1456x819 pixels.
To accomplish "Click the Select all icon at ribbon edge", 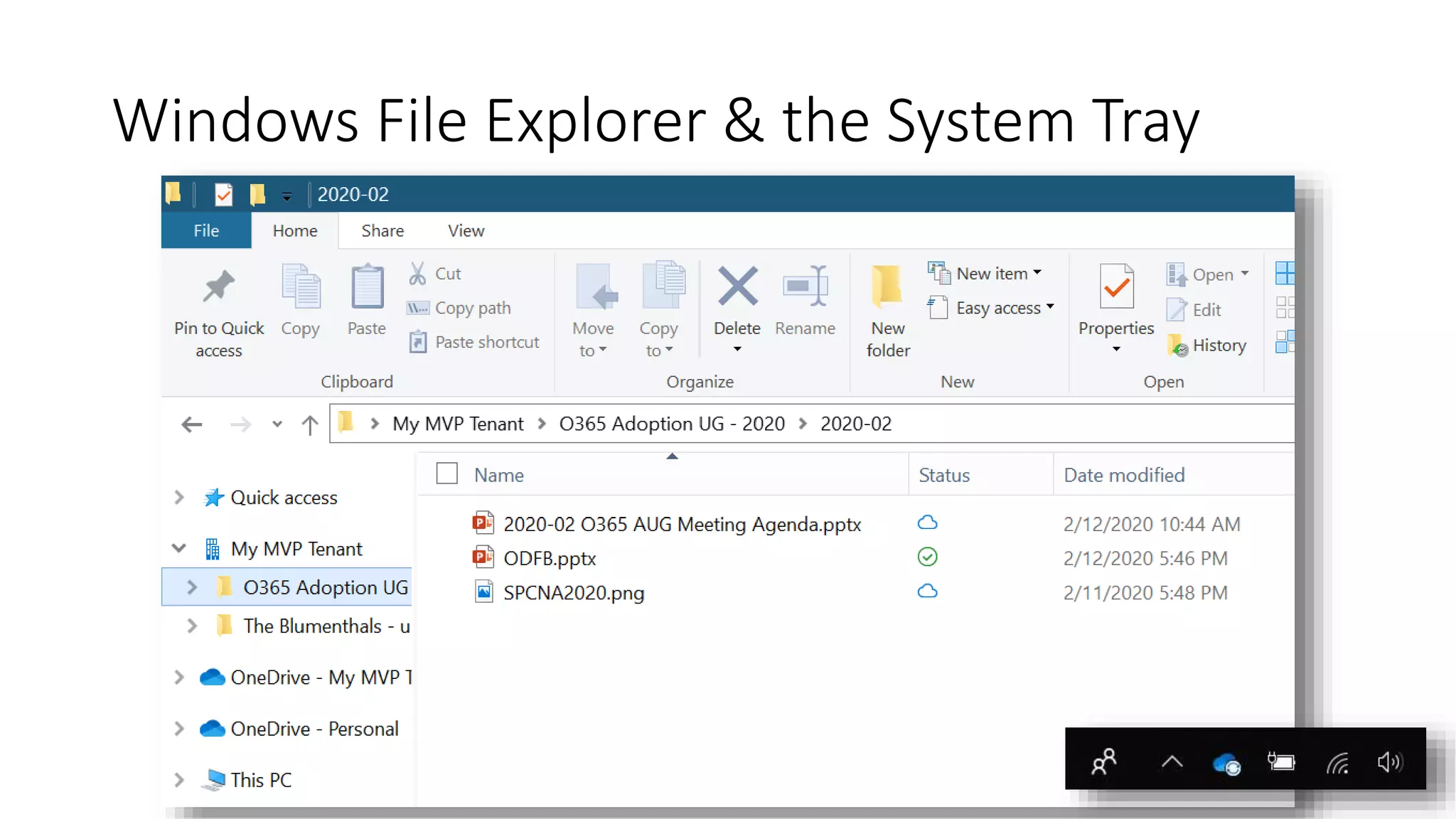I will coord(1285,273).
